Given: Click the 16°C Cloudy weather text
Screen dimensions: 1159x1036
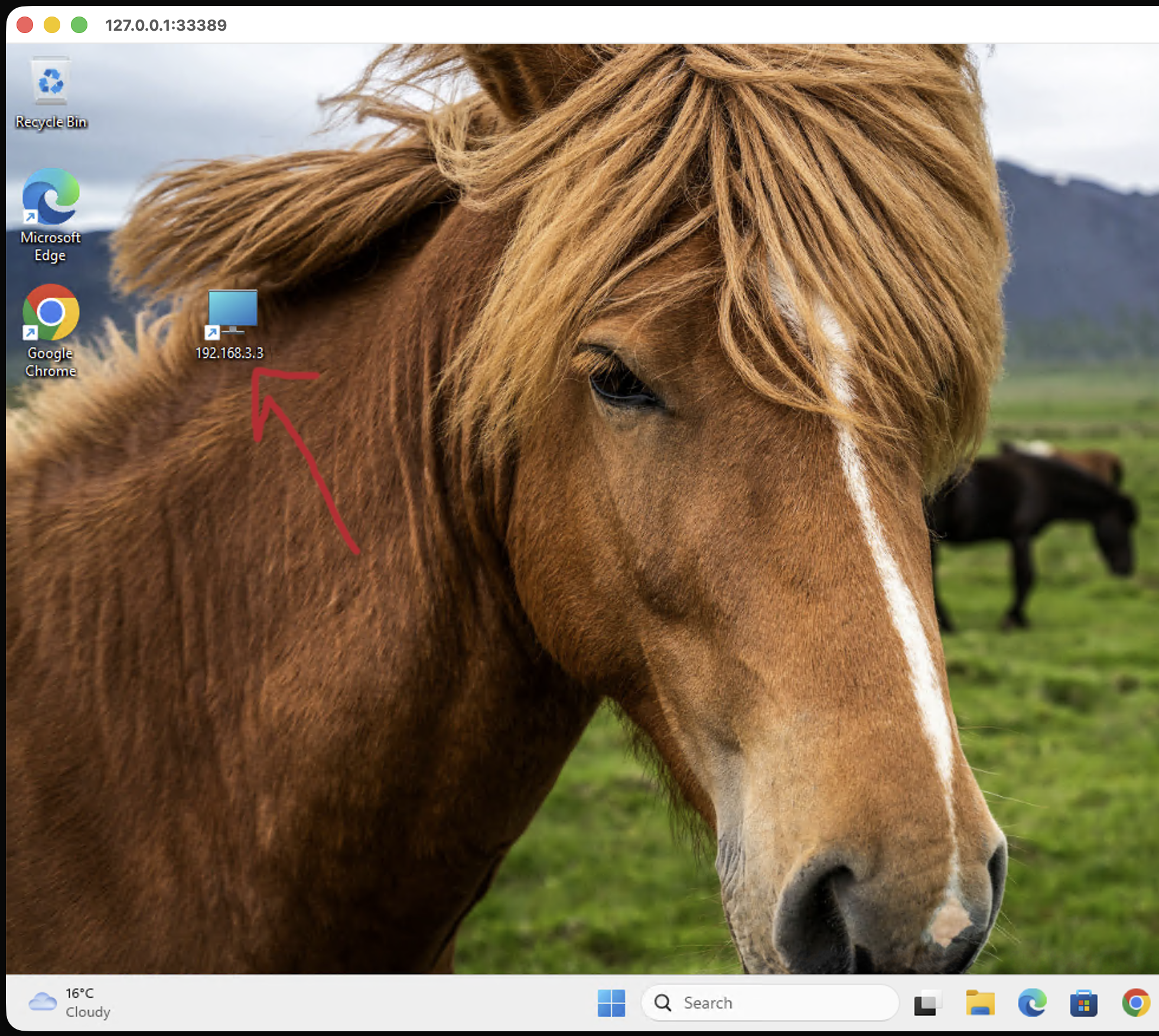Looking at the screenshot, I should coord(88,1002).
